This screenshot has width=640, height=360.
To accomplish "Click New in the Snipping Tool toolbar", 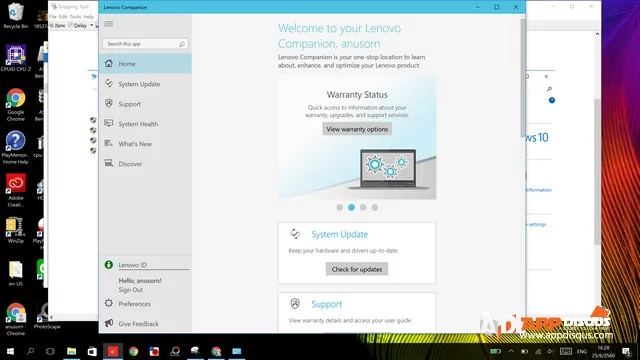I will [x=57, y=25].
